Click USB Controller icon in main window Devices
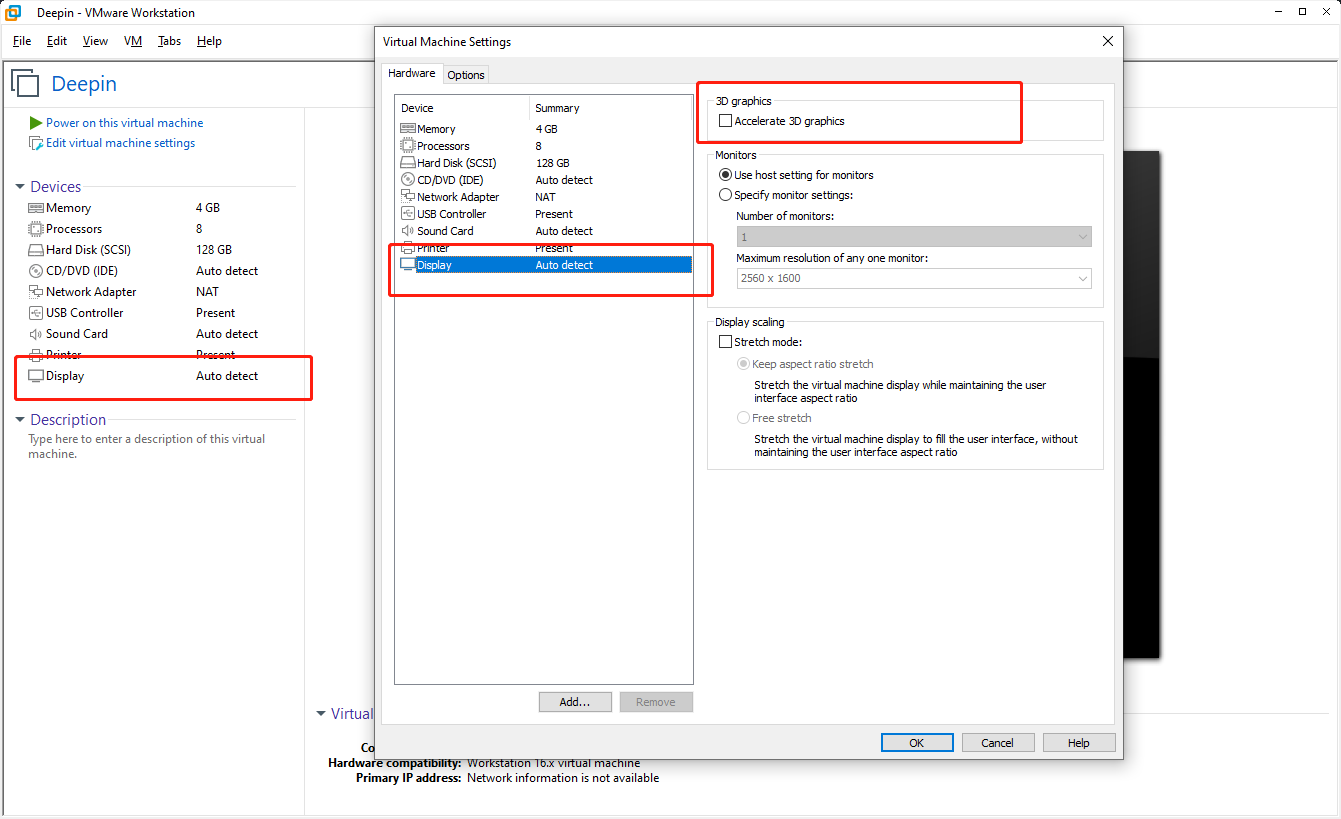 (x=36, y=313)
